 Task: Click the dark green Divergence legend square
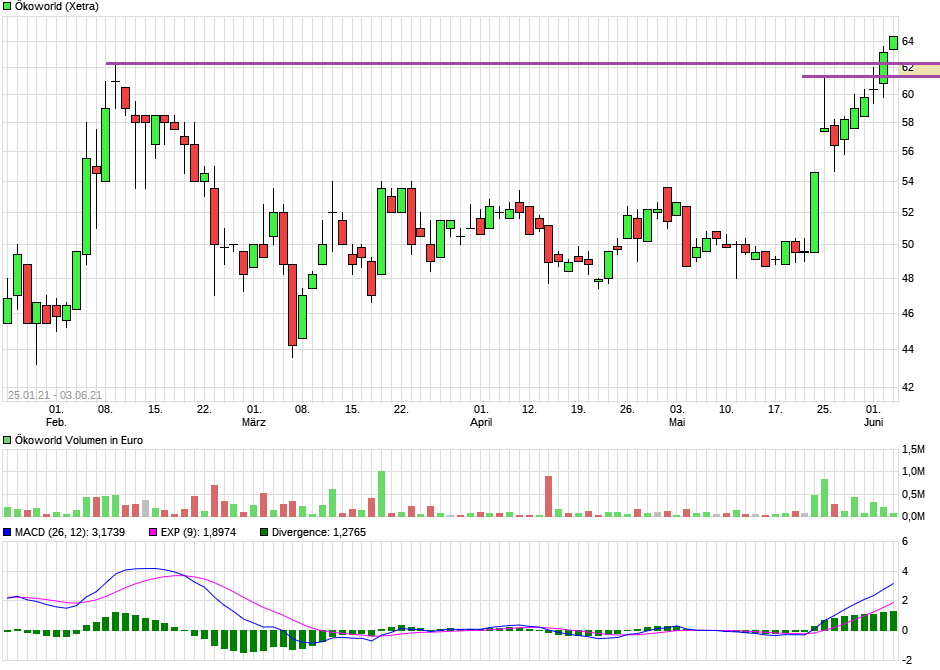[x=262, y=533]
